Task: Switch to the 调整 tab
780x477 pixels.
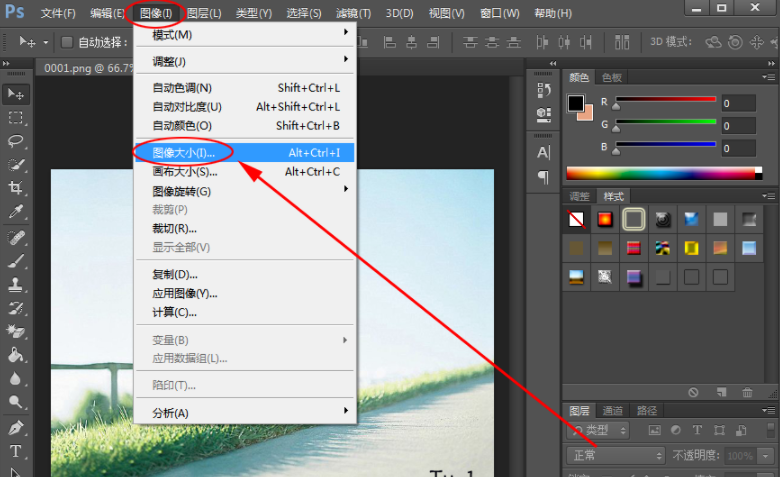Action: (580, 196)
